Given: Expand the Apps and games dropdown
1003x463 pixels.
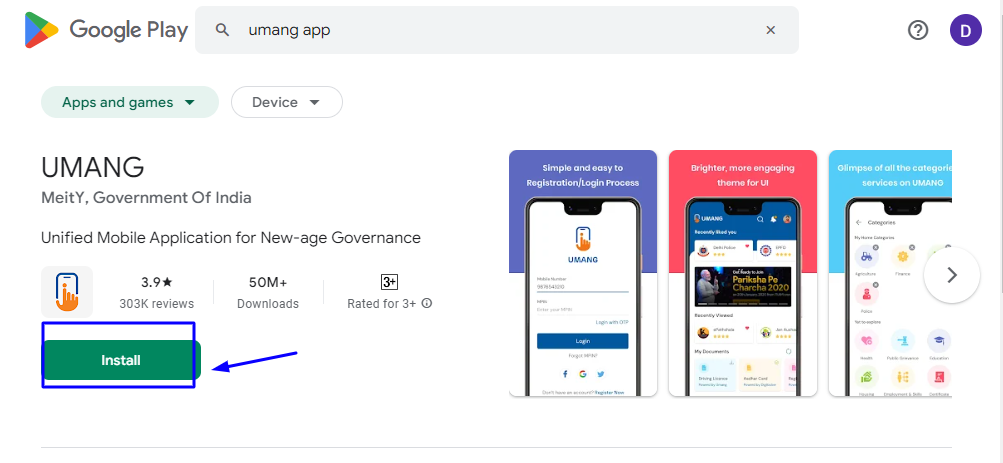Looking at the screenshot, I should pyautogui.click(x=130, y=102).
